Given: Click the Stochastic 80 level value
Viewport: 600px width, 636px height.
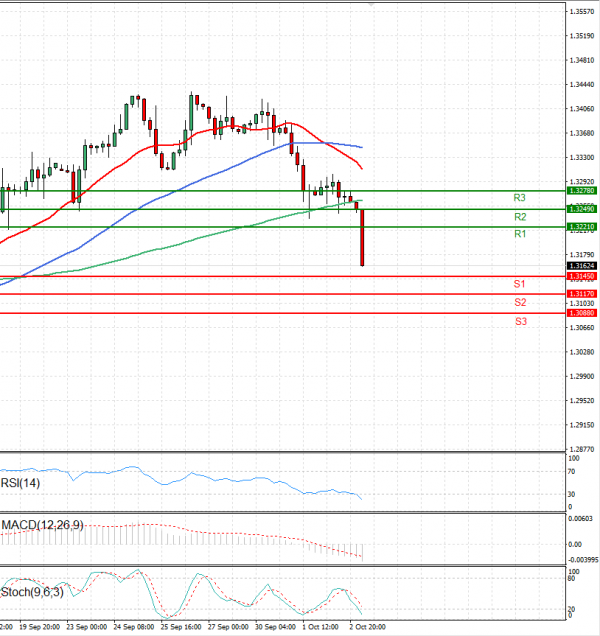Looking at the screenshot, I should click(571, 578).
